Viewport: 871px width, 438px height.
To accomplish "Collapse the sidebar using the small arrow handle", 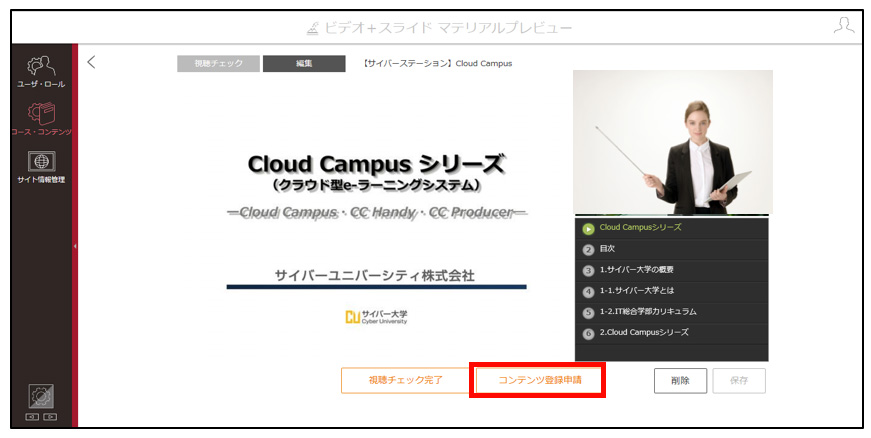I will (75, 246).
